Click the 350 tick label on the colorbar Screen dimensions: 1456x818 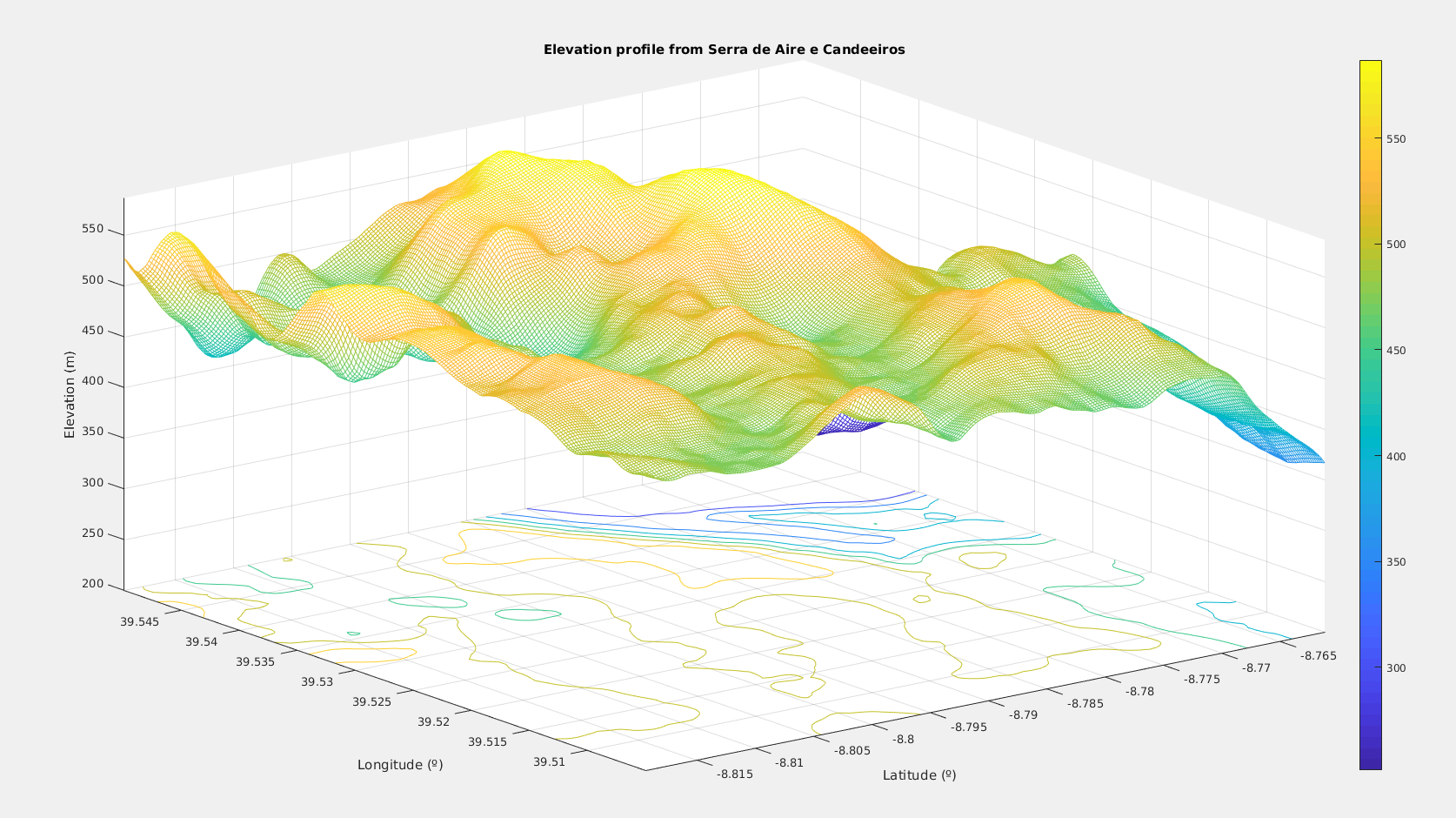click(1396, 562)
